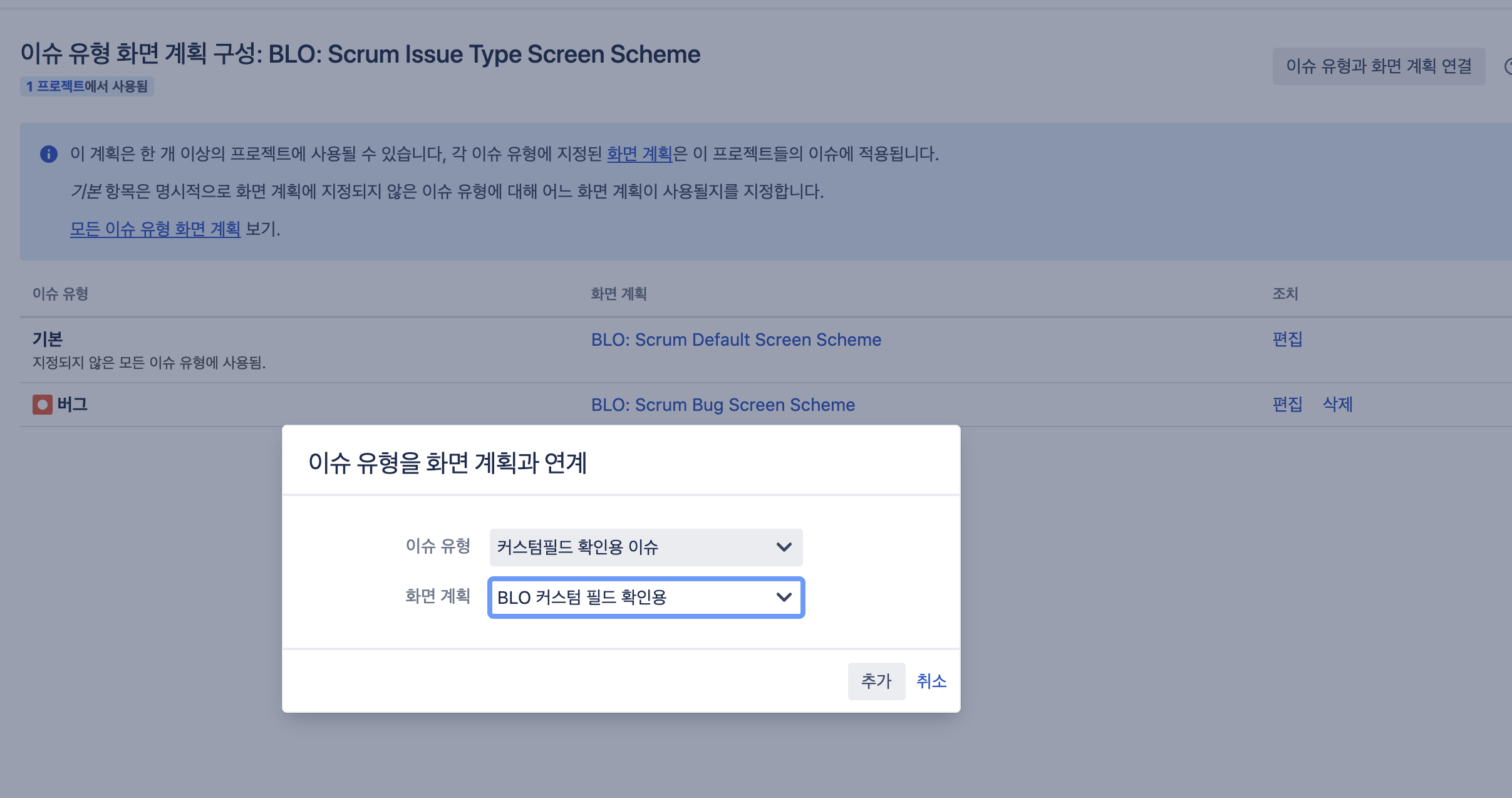Open BLO: Scrum Default Screen Scheme link
Image resolution: width=1512 pixels, height=798 pixels.
[x=736, y=339]
